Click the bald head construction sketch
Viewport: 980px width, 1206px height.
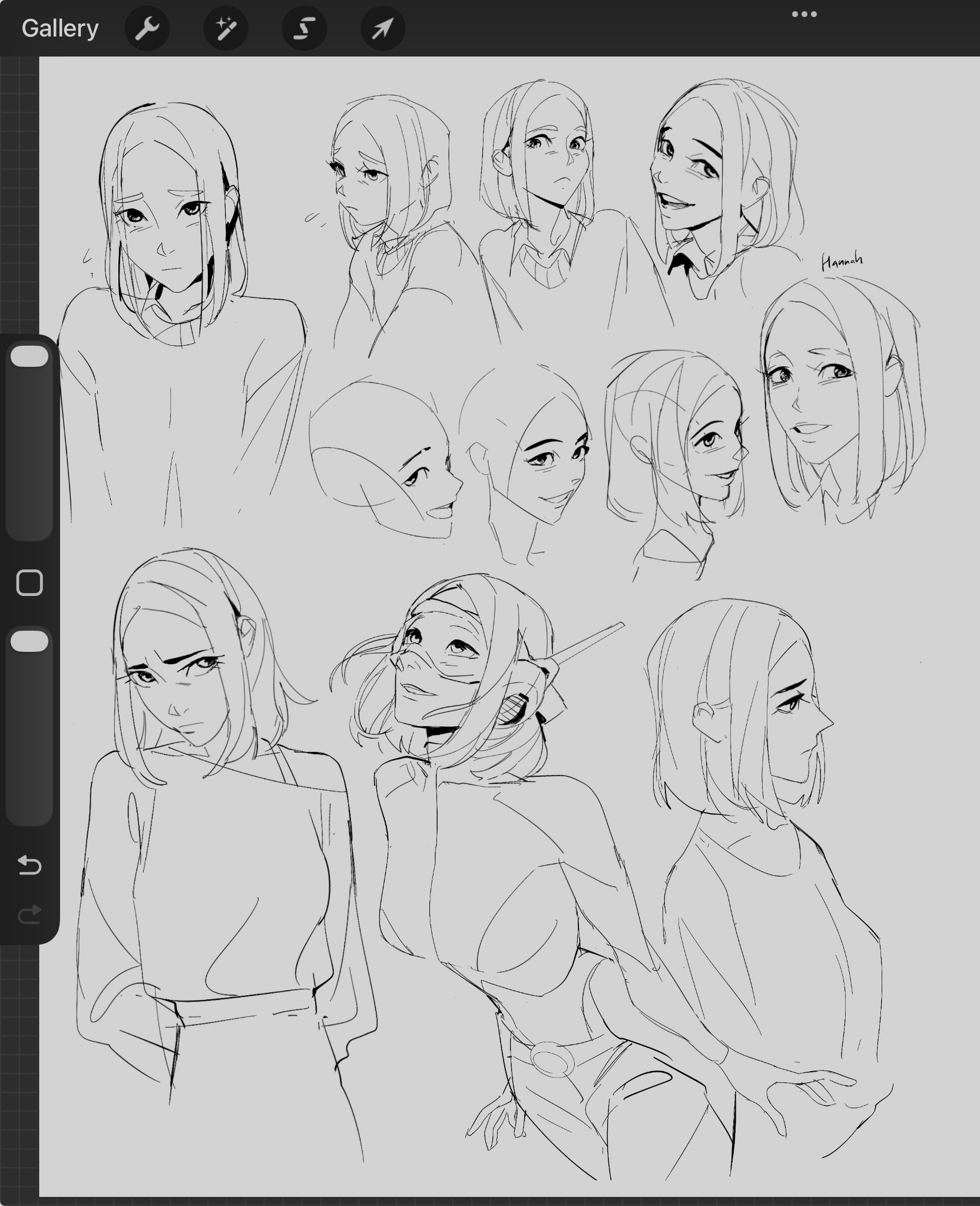(377, 448)
